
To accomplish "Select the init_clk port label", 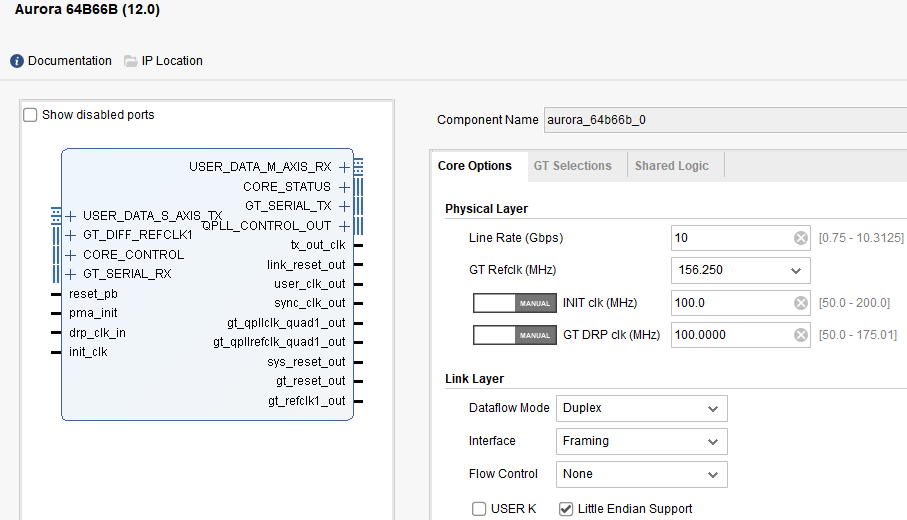I will [x=88, y=352].
